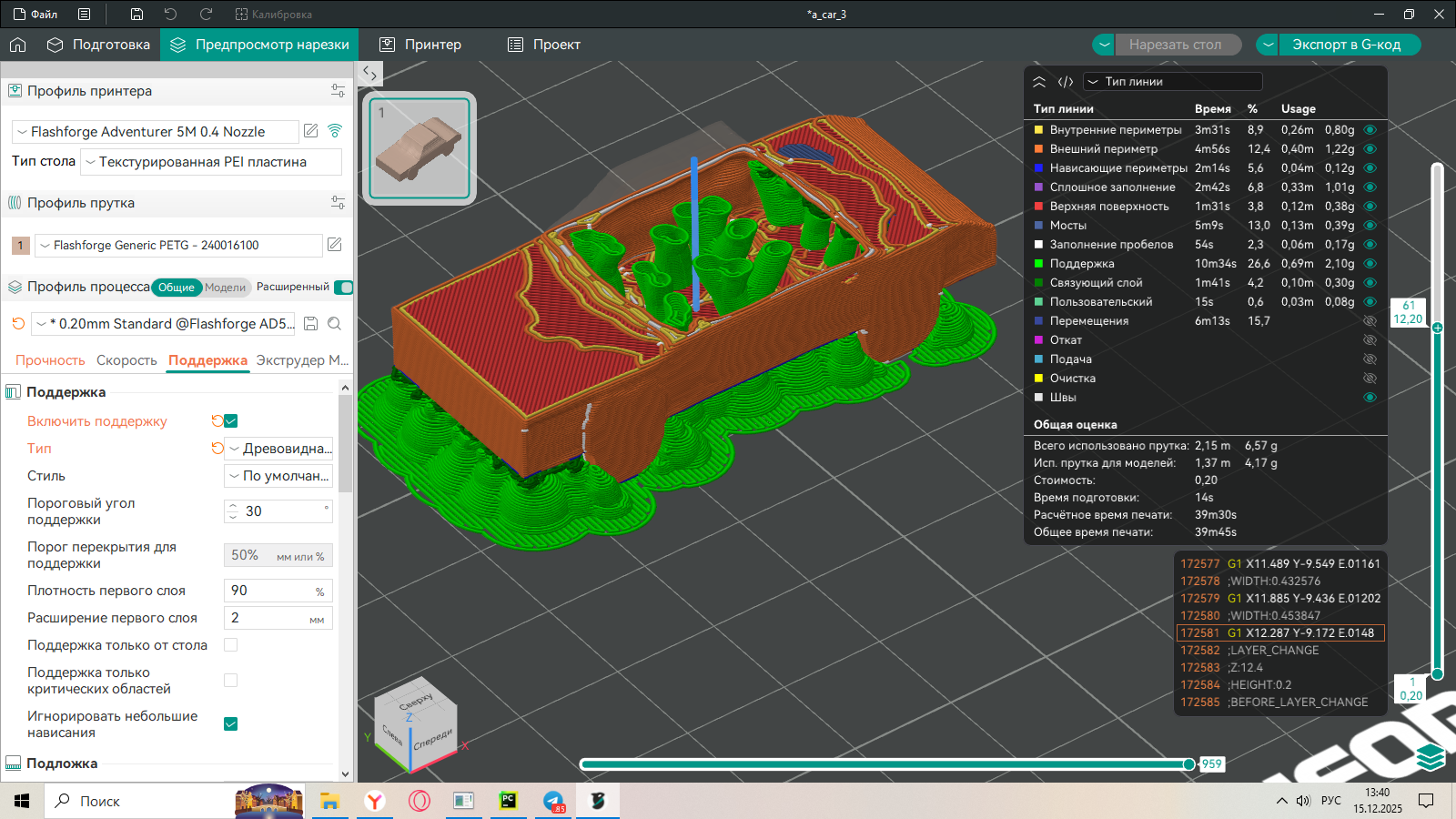
Task: Edit the Flashforge Generic PETG filament preset
Action: click(x=335, y=245)
